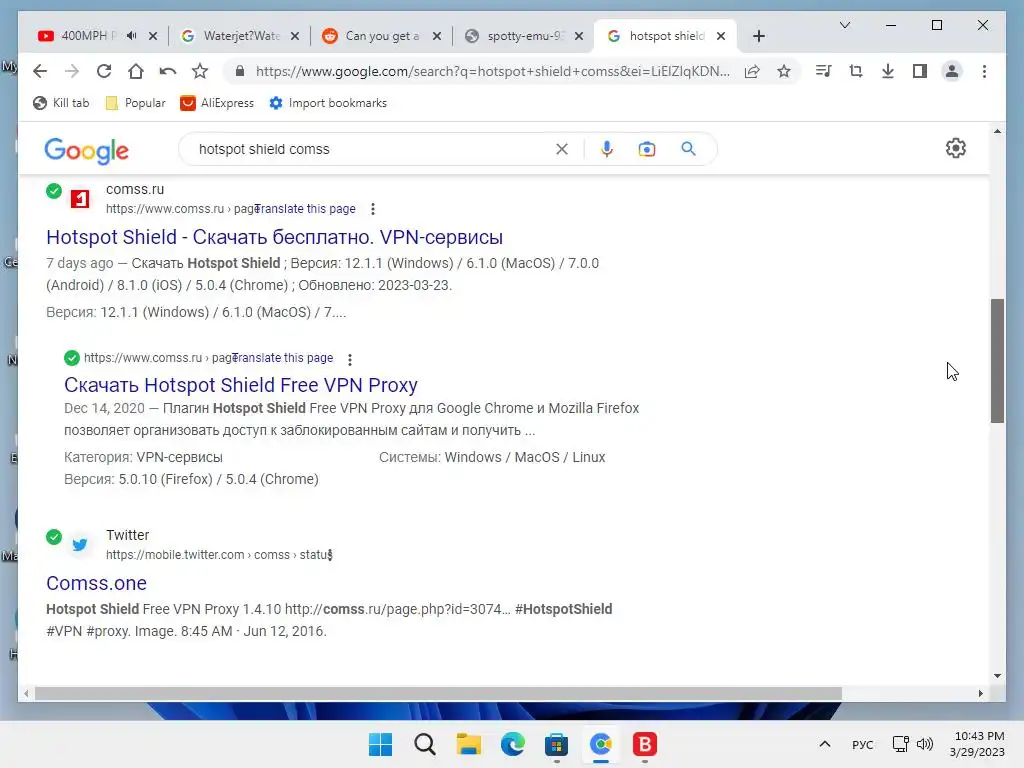Image resolution: width=1024 pixels, height=768 pixels.
Task: Open the browser home page
Action: [x=136, y=71]
